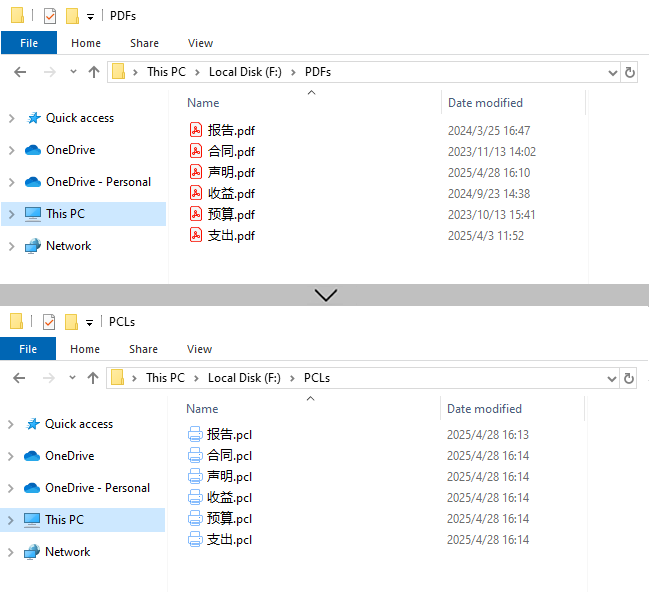Open address bar history dropdown in PCLs window
The height and width of the screenshot is (592, 649).
tap(612, 378)
